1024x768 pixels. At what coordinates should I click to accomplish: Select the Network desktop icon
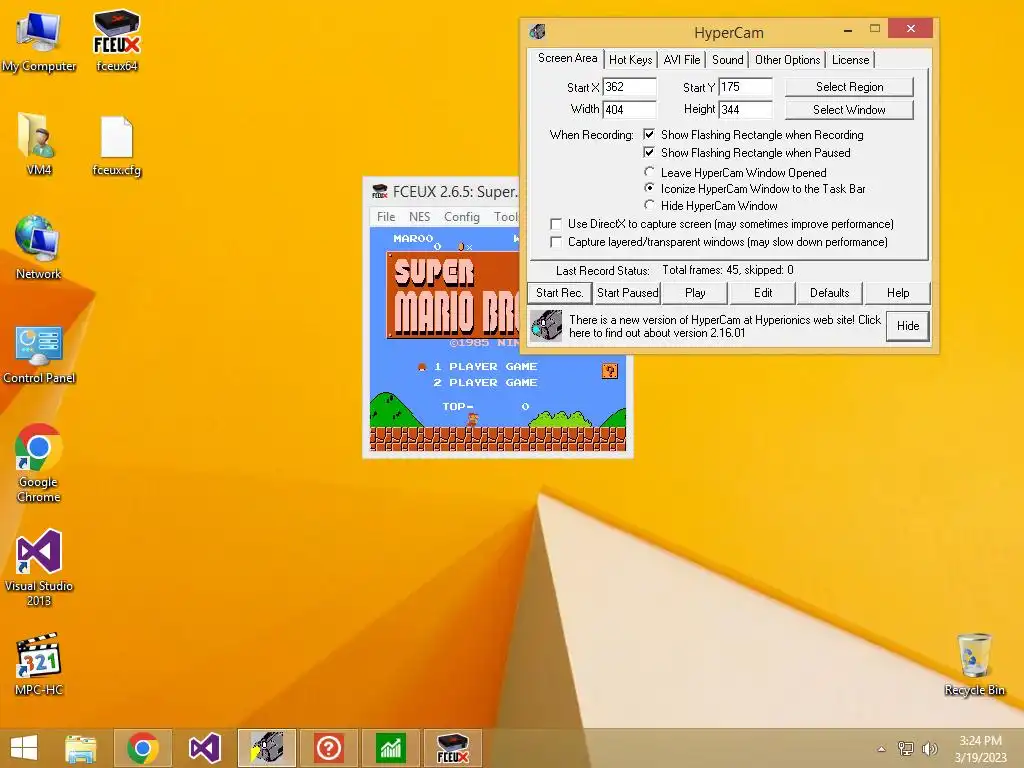[39, 248]
